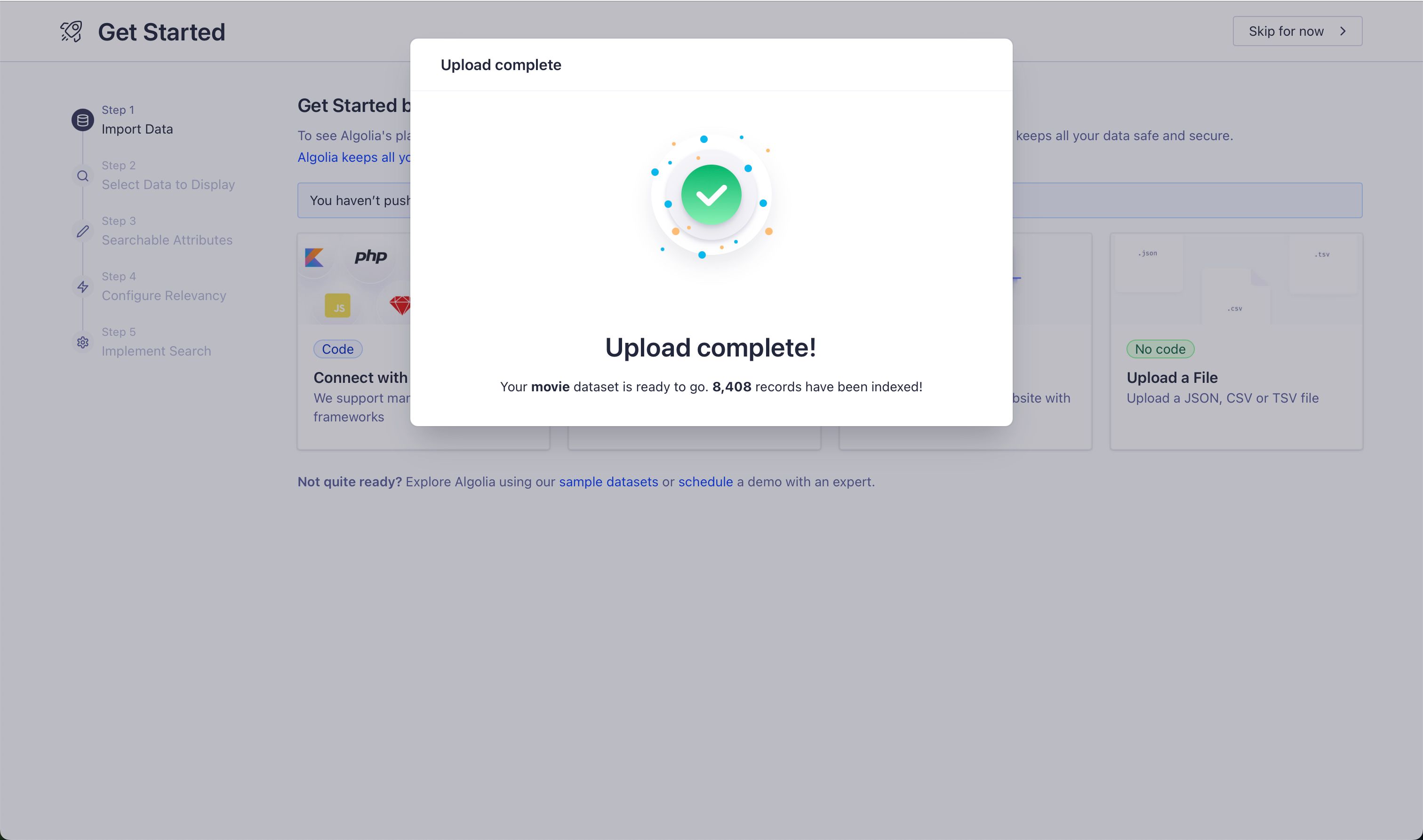Click the Code tag badge
The width and height of the screenshot is (1423, 840).
point(337,349)
